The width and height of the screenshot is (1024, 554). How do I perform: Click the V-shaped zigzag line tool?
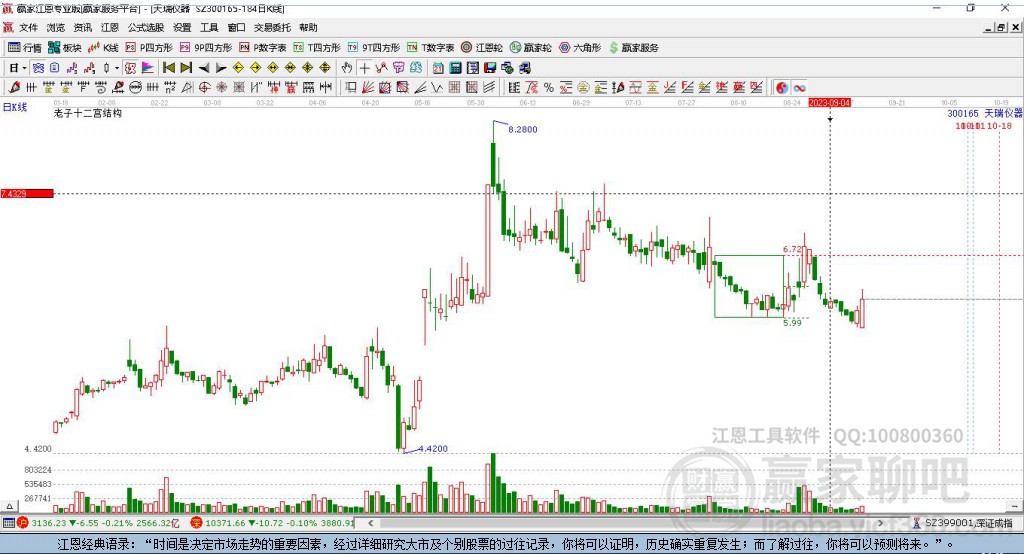click(x=437, y=88)
